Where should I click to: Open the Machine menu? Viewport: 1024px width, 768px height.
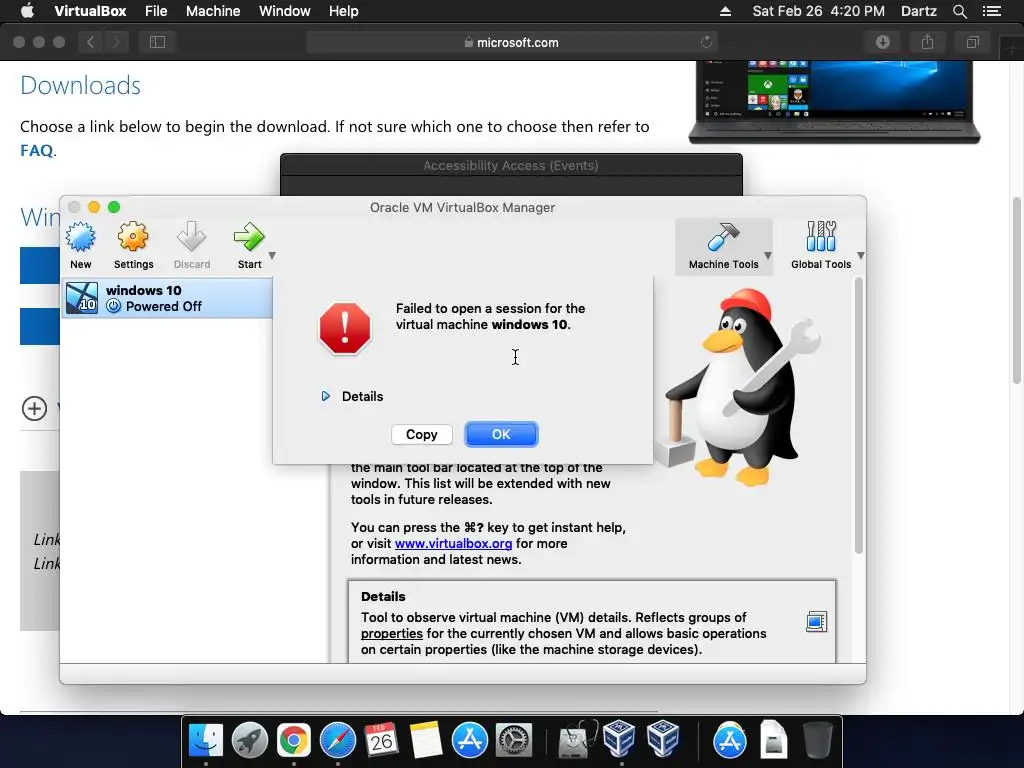213,11
